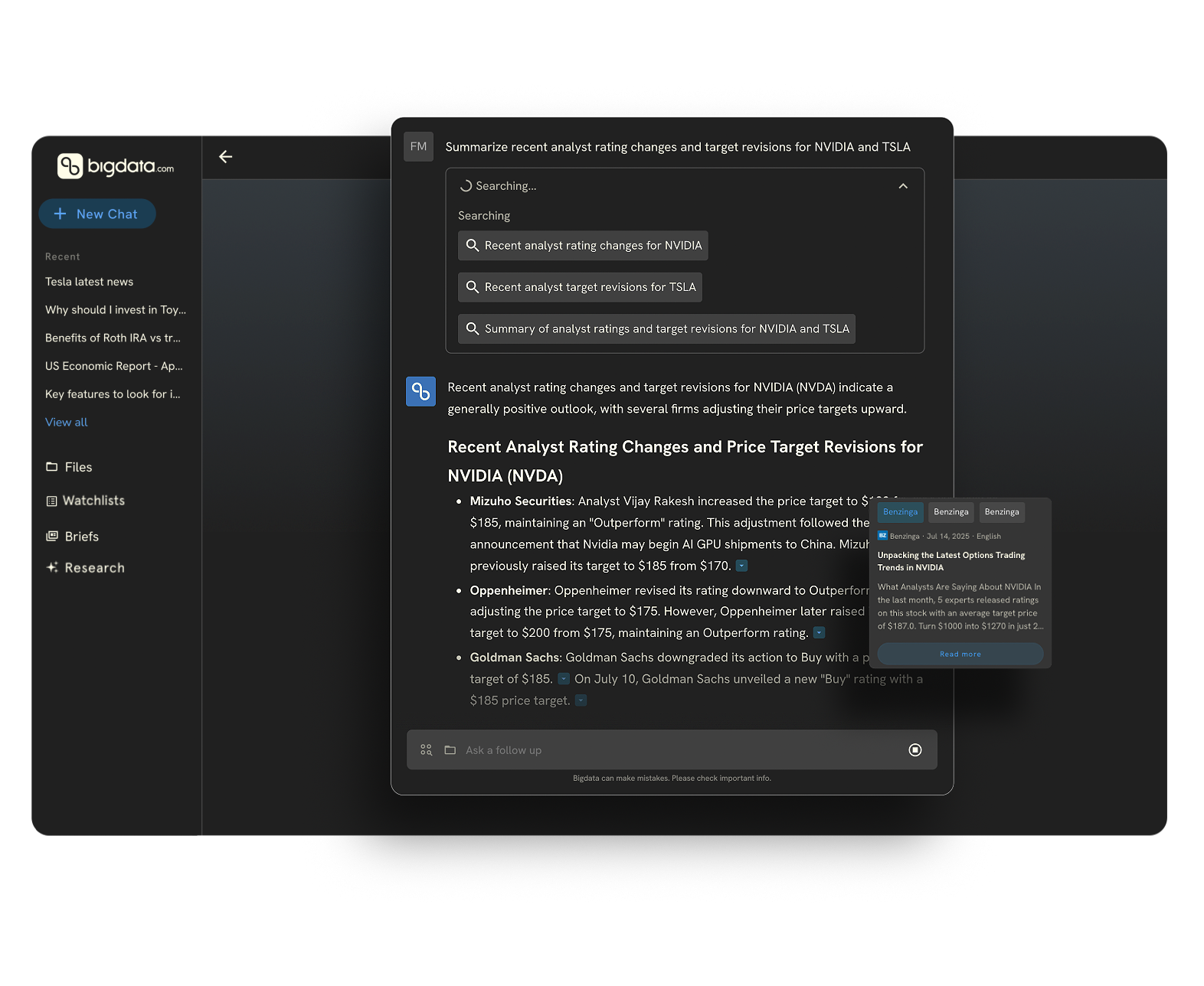Open 'Key features to look for i...' chat
The width and height of the screenshot is (1204, 986).
pos(113,394)
